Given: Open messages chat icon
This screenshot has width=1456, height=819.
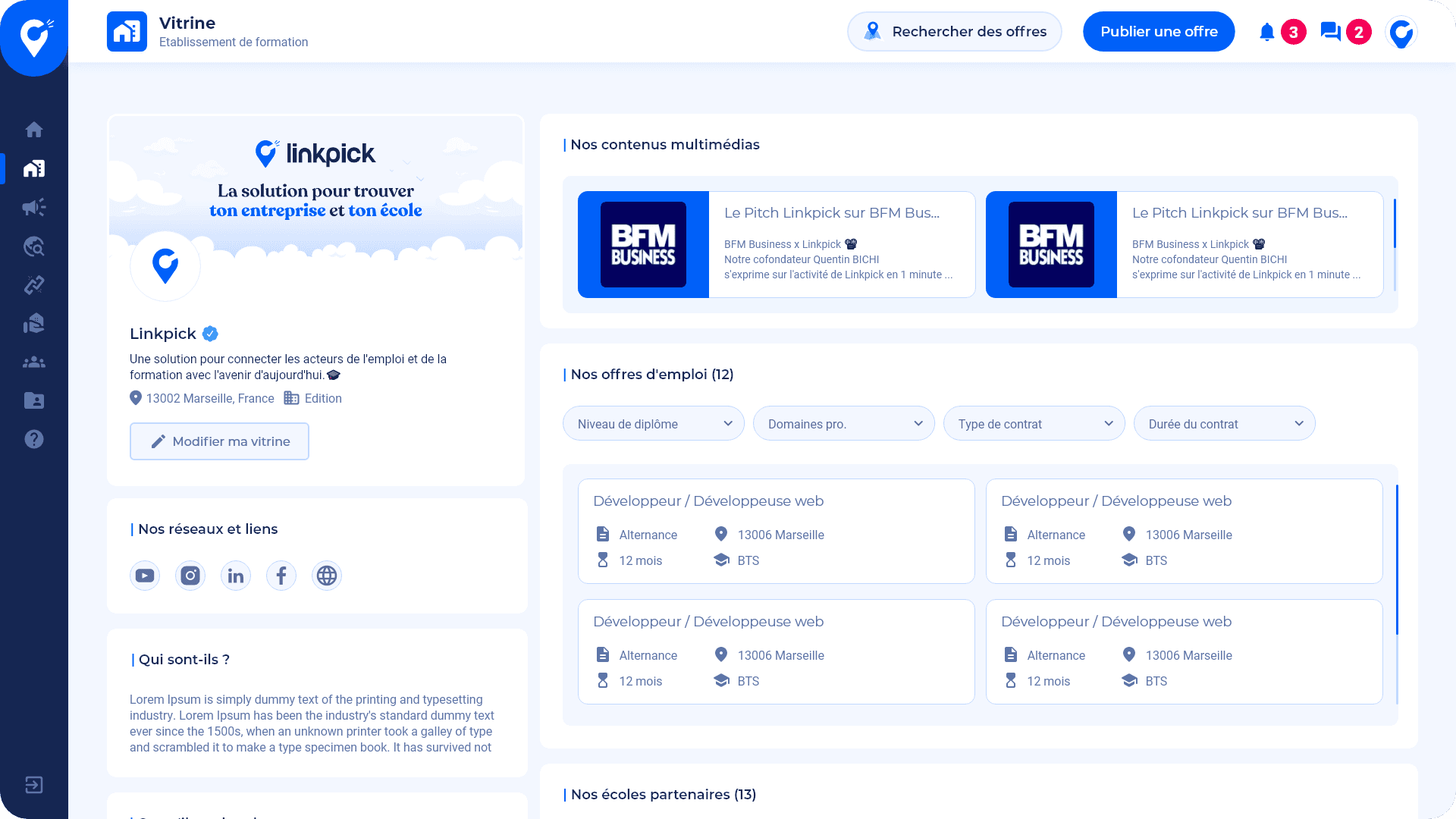Looking at the screenshot, I should (x=1330, y=32).
